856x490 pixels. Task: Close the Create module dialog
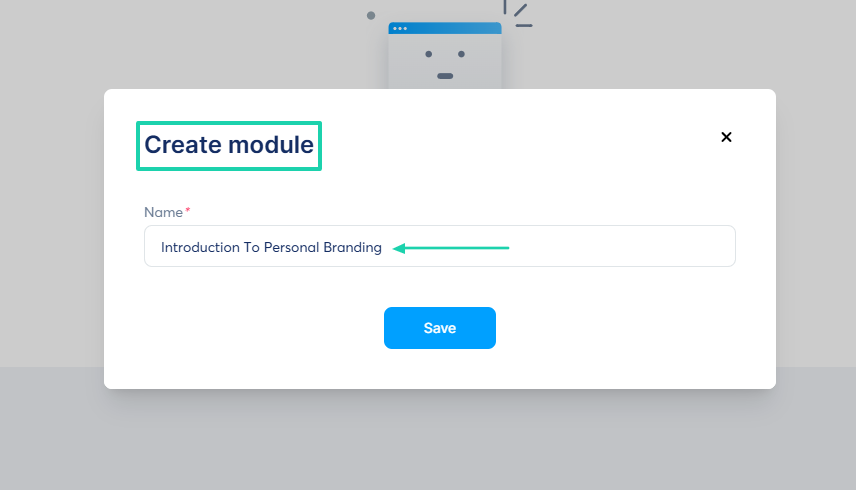[x=726, y=137]
